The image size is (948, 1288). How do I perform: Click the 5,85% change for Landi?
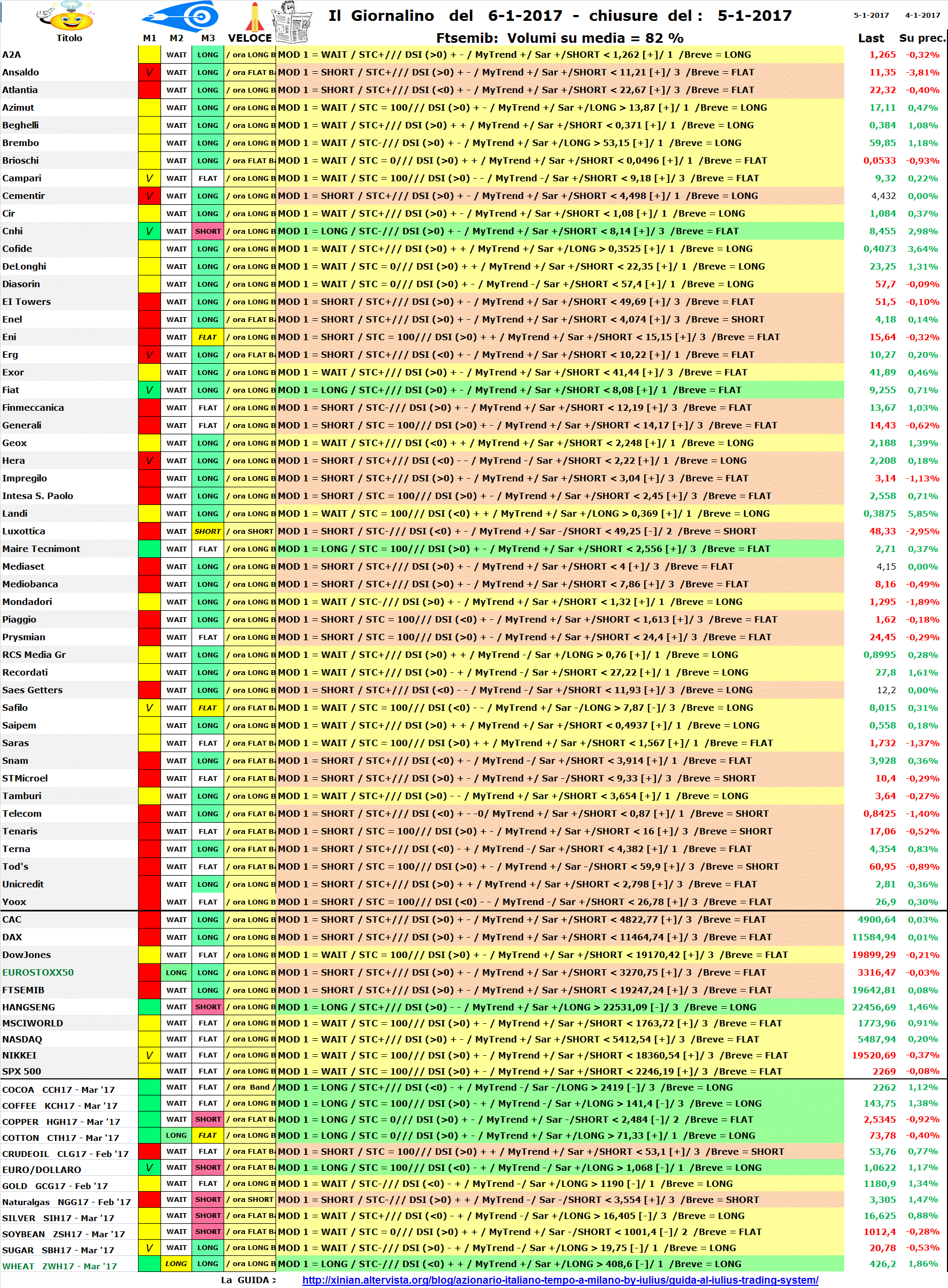(x=923, y=513)
